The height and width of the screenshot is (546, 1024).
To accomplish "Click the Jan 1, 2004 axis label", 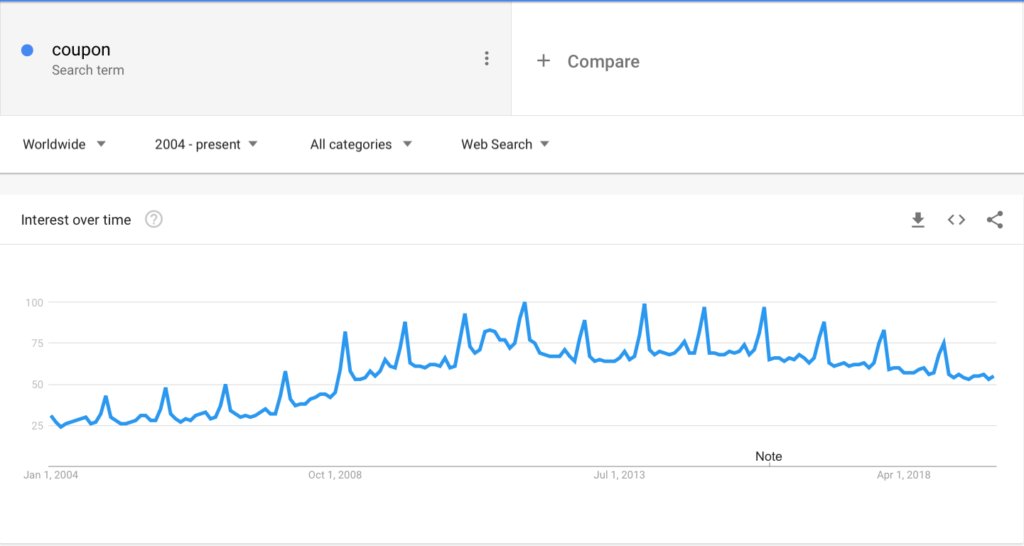I will (x=51, y=475).
